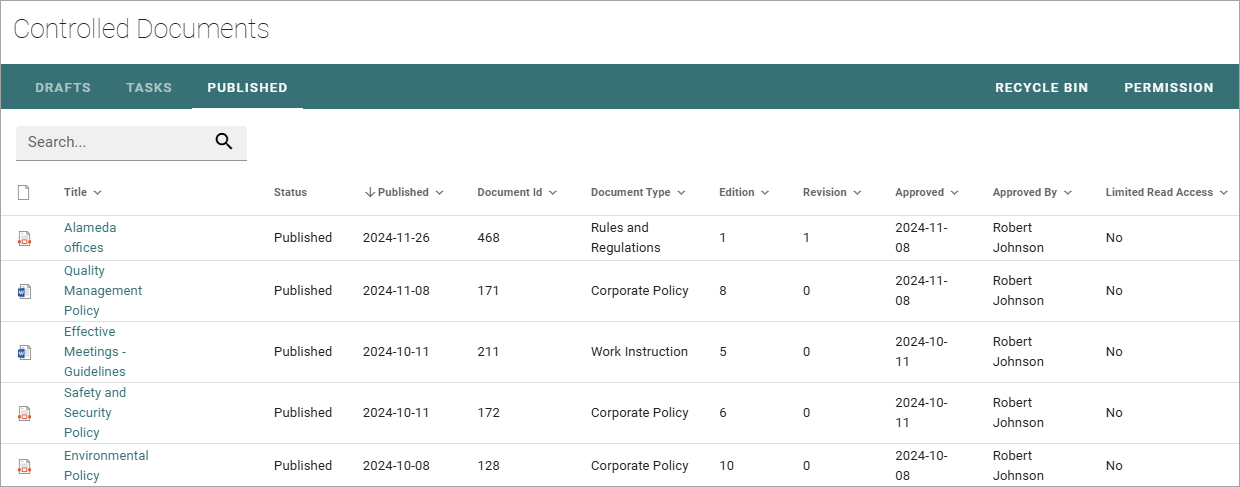
Task: Click the Published column sort arrow
Action: [369, 192]
